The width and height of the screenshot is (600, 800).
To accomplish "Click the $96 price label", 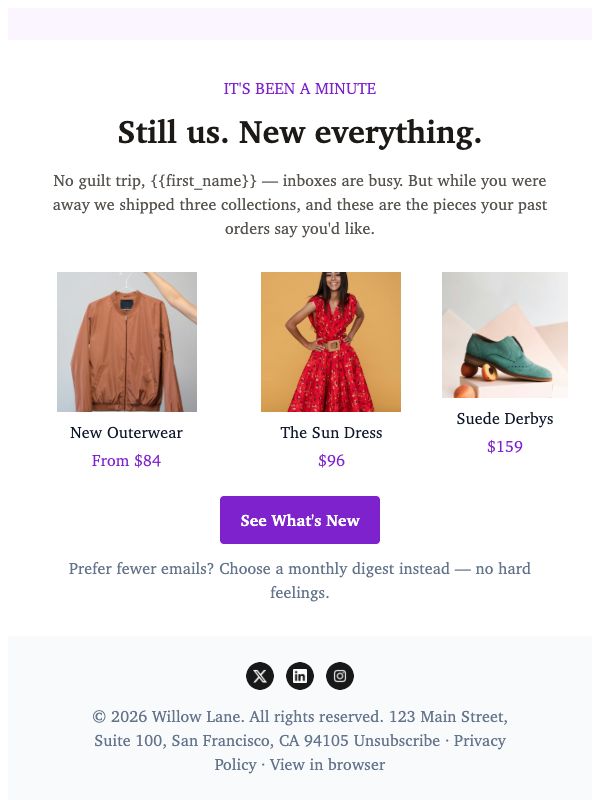I will (331, 461).
